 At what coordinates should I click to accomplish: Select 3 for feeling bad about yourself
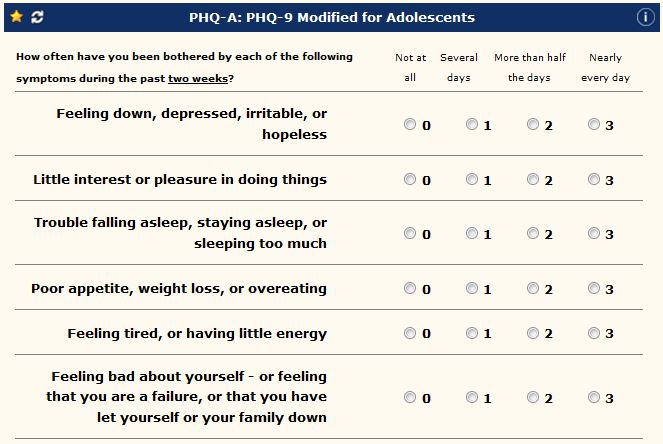point(594,397)
